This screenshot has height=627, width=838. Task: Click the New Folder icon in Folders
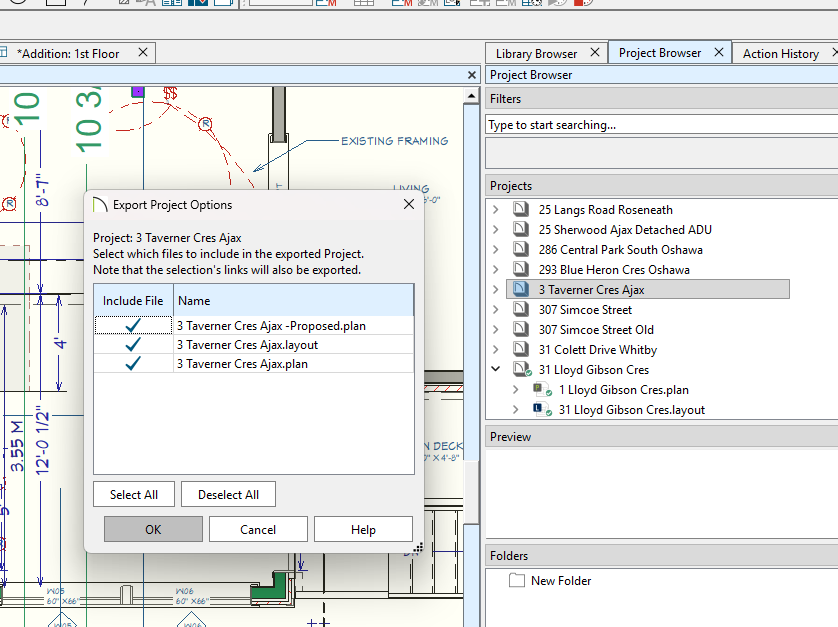pos(517,581)
